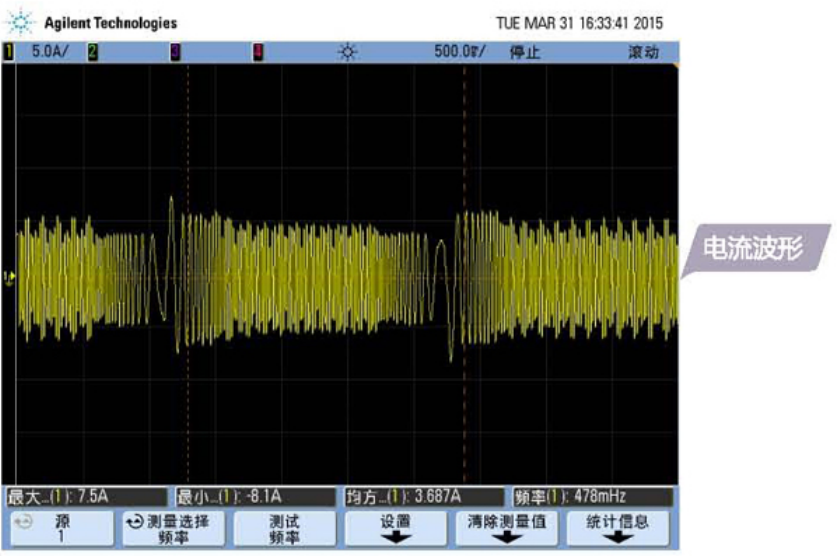Select the purple channel 3 indicator

175,53
